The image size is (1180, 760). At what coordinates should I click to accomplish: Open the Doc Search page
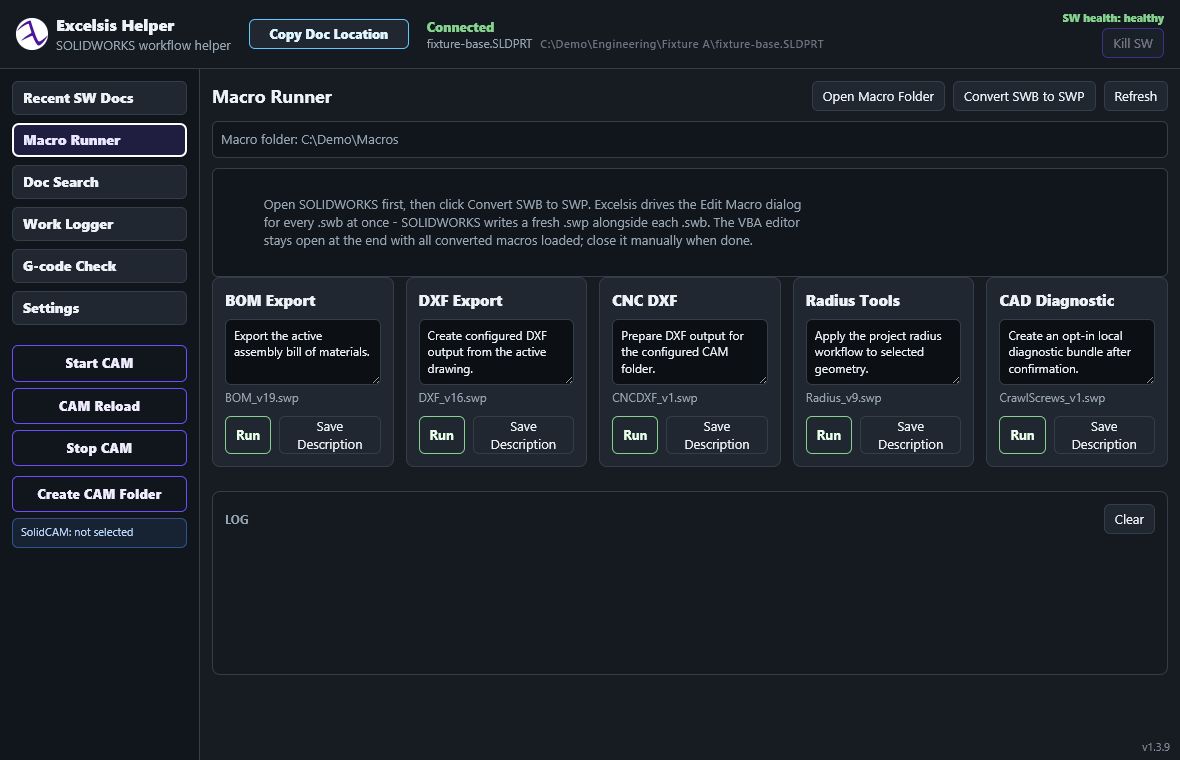point(99,182)
